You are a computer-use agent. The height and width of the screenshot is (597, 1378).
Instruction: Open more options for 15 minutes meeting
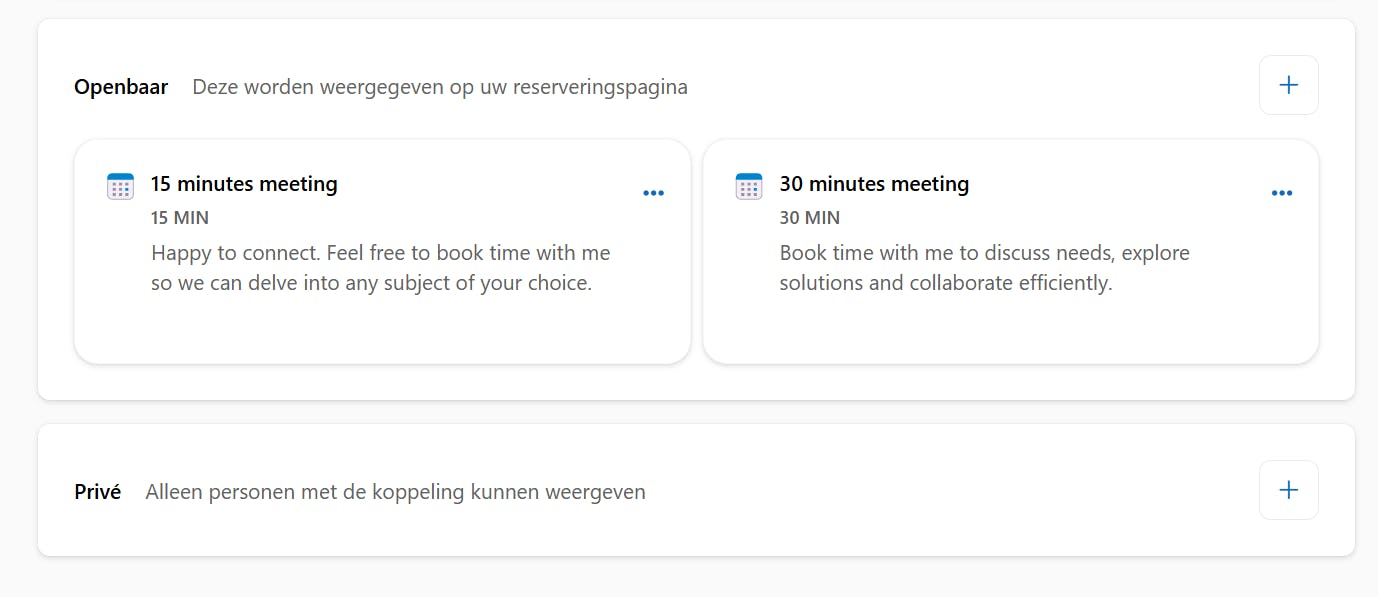653,193
